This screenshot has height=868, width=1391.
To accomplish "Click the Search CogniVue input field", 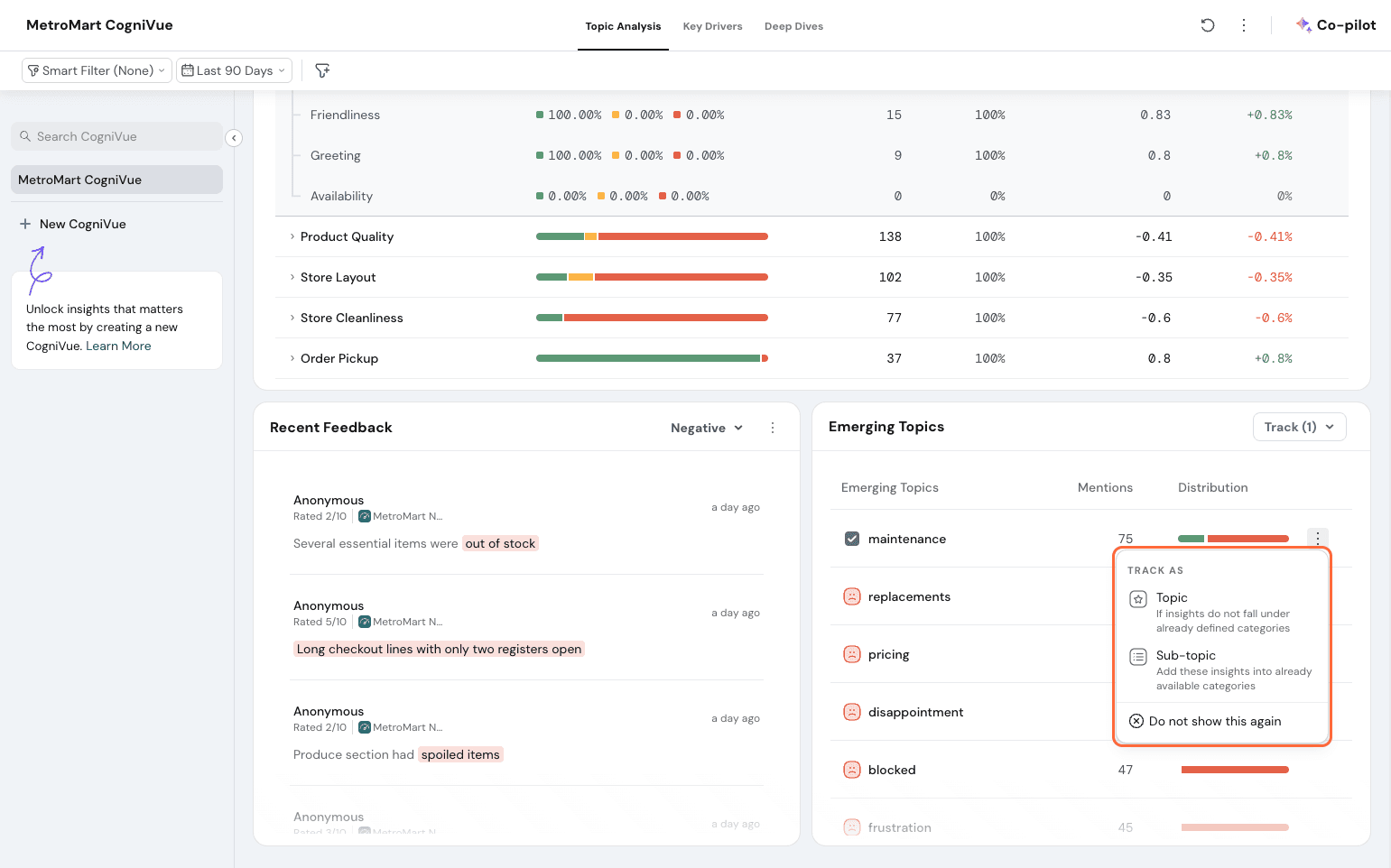I will pyautogui.click(x=117, y=136).
